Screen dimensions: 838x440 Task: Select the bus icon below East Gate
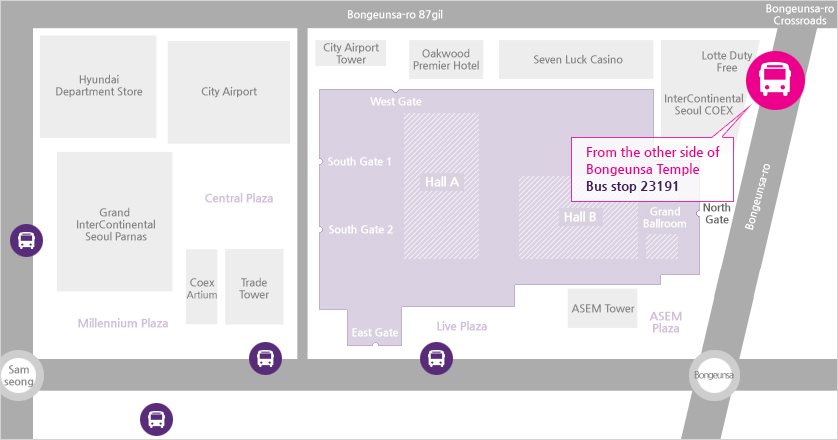pos(436,358)
